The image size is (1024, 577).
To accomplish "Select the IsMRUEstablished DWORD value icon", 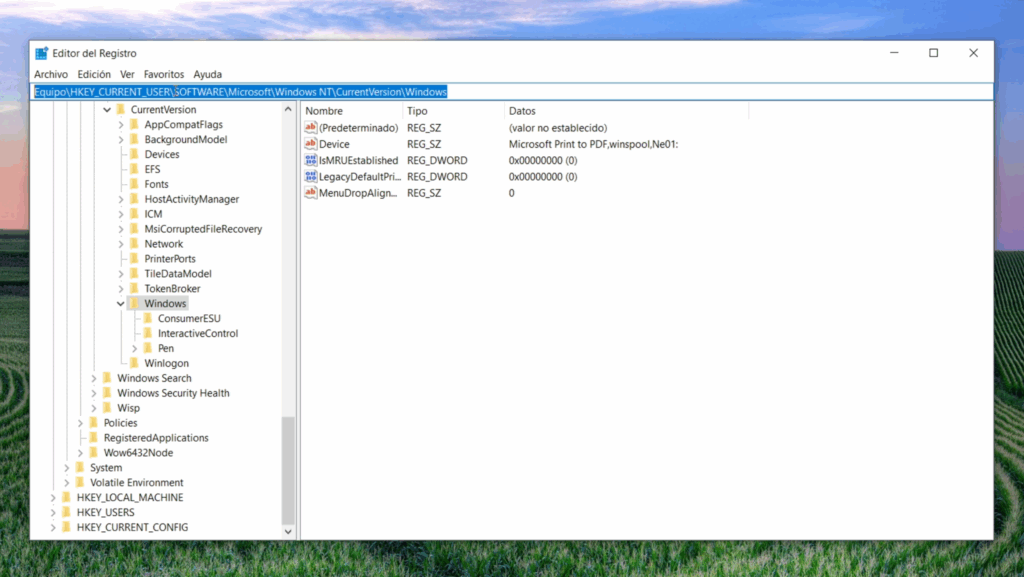I will (311, 160).
